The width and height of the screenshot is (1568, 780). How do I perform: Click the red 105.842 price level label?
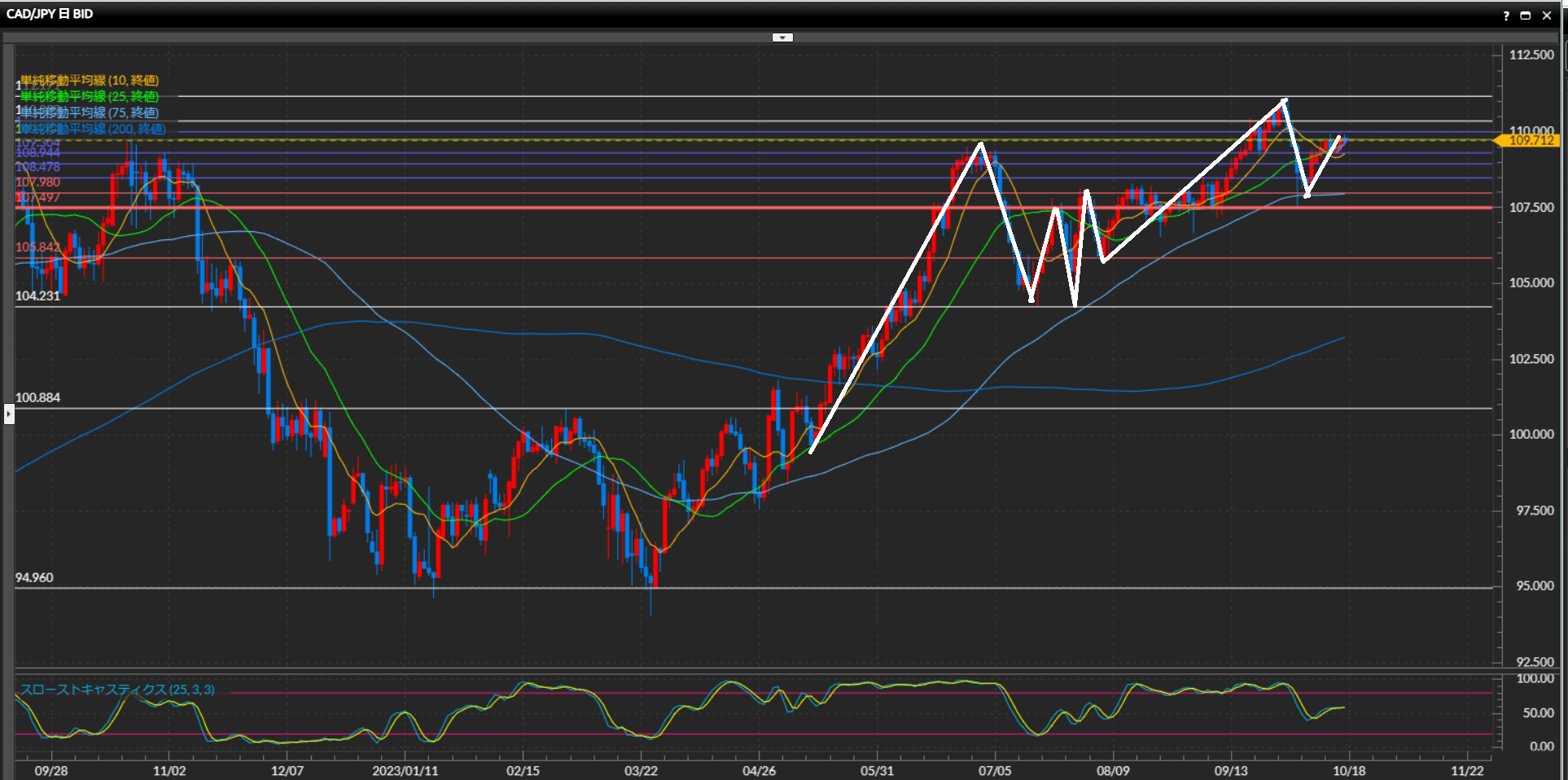[x=37, y=248]
